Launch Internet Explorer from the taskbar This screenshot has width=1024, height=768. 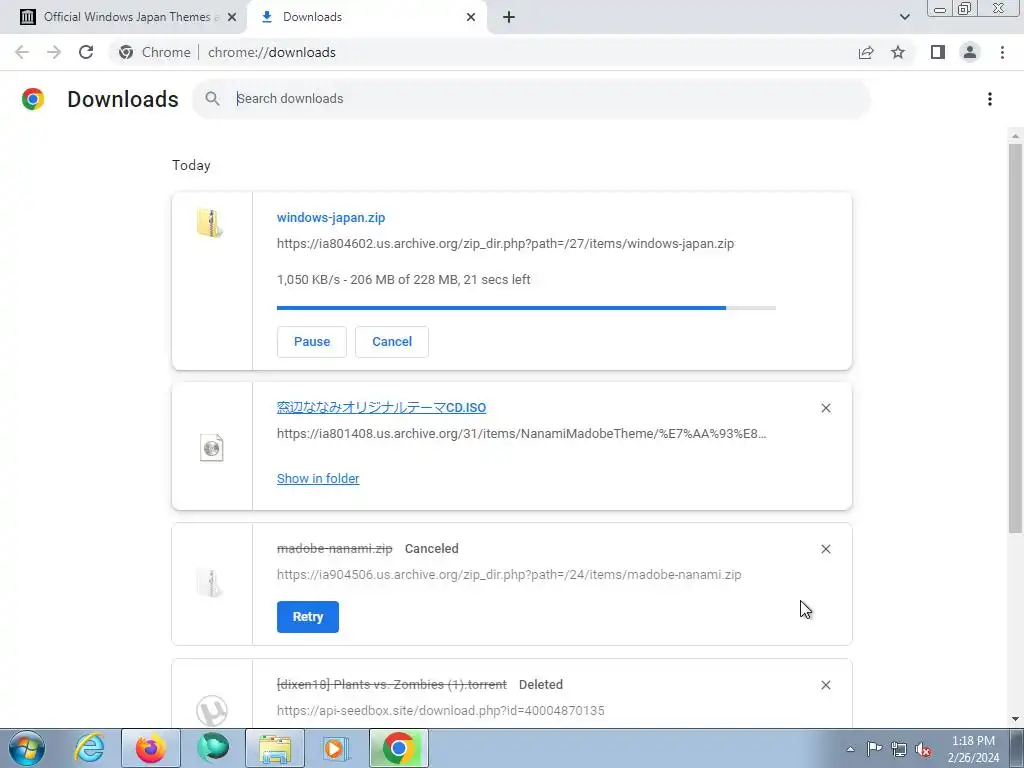click(89, 748)
